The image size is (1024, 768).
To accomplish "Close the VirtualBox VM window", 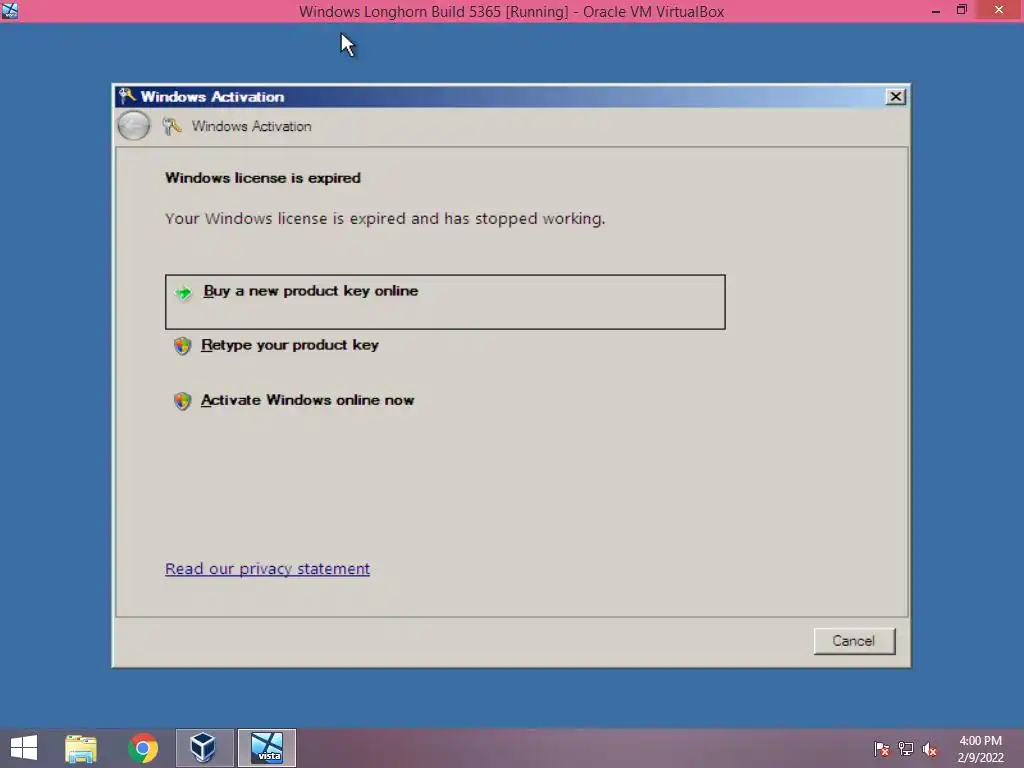I will (999, 10).
